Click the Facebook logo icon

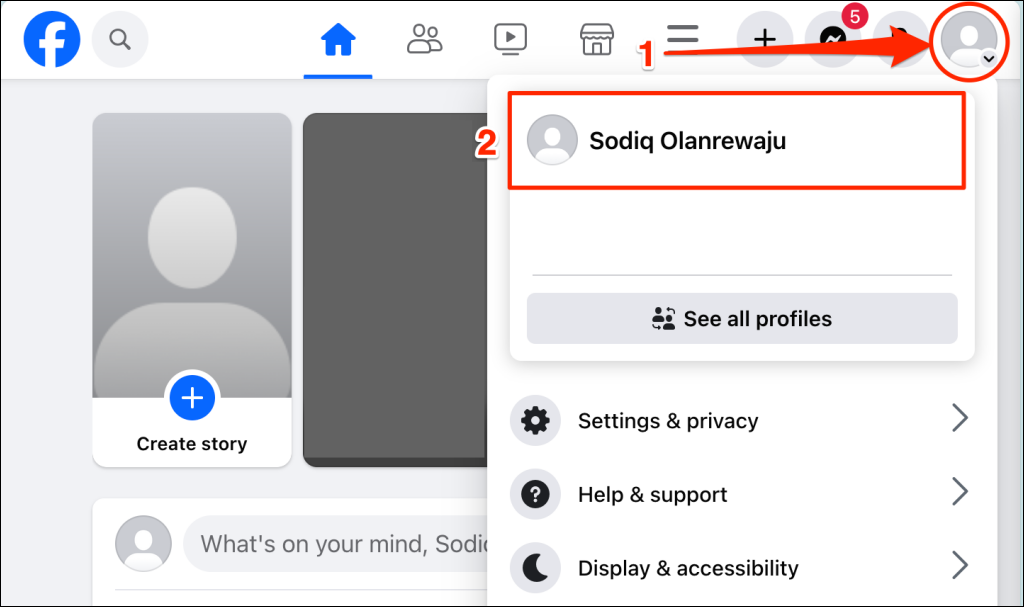pos(51,40)
